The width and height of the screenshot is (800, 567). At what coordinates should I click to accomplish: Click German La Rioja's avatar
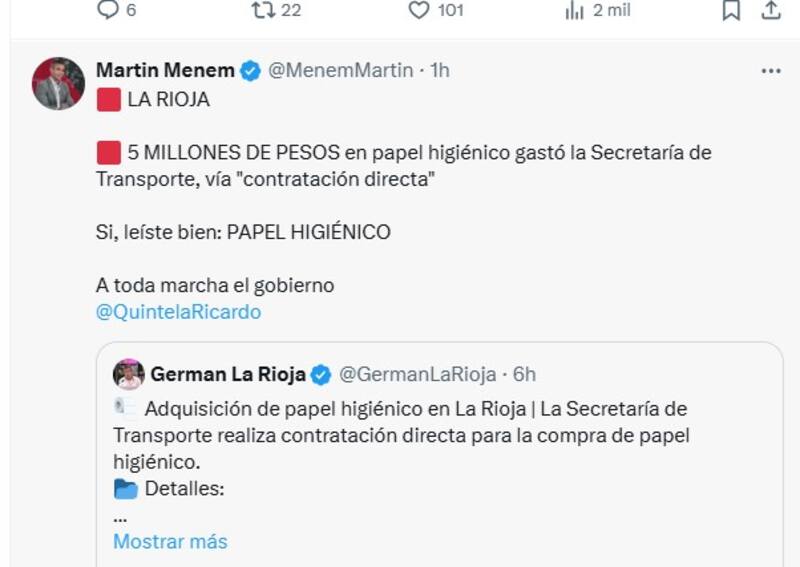[x=129, y=375]
